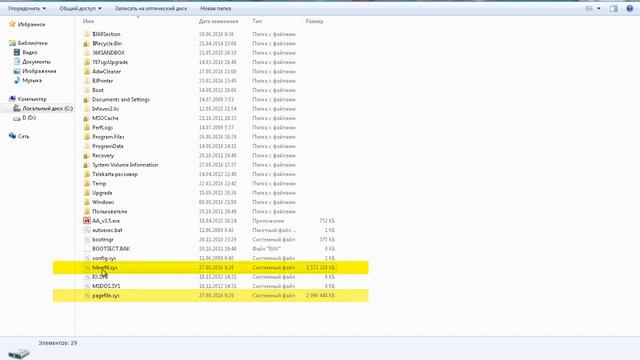Screen dimensions: 640x360
Task: Select the MSDOS.SYS file name
Action: [106, 286]
